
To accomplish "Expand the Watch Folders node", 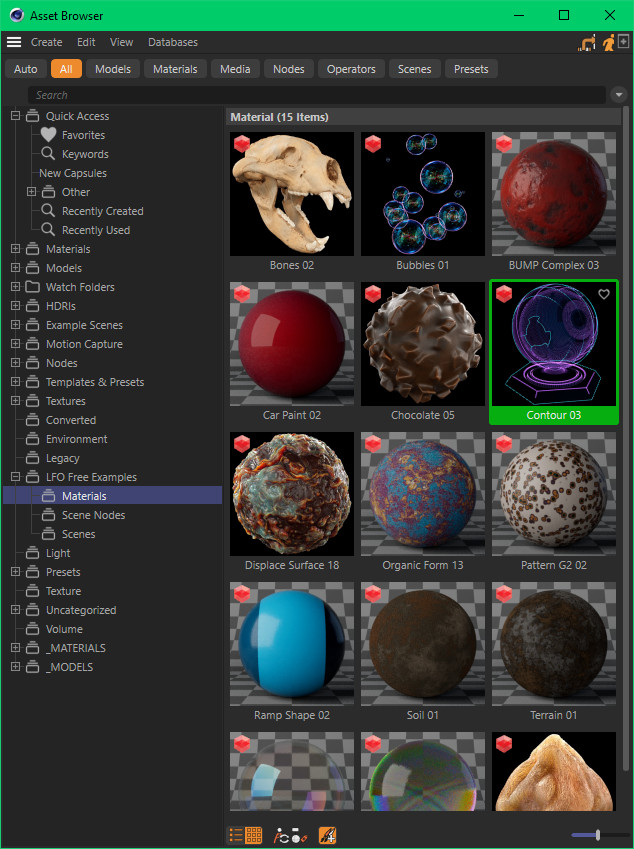I will (15, 286).
